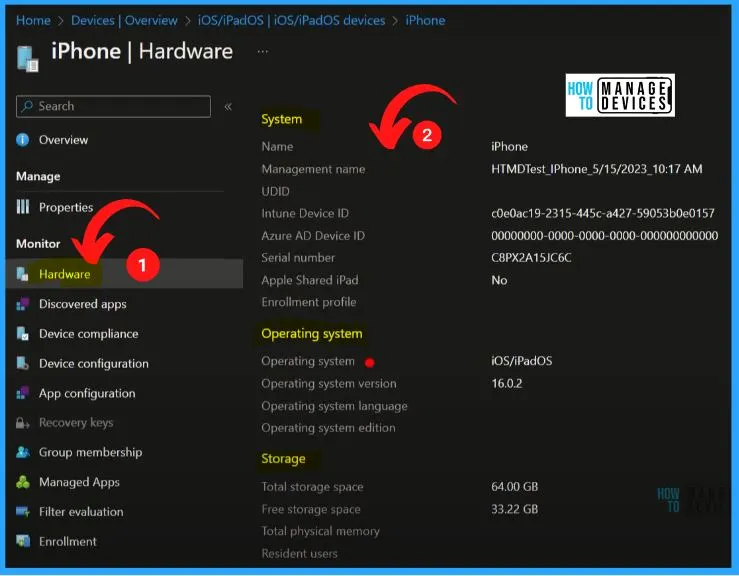This screenshot has height=576, width=739.
Task: Click the Overview info icon
Action: point(22,140)
